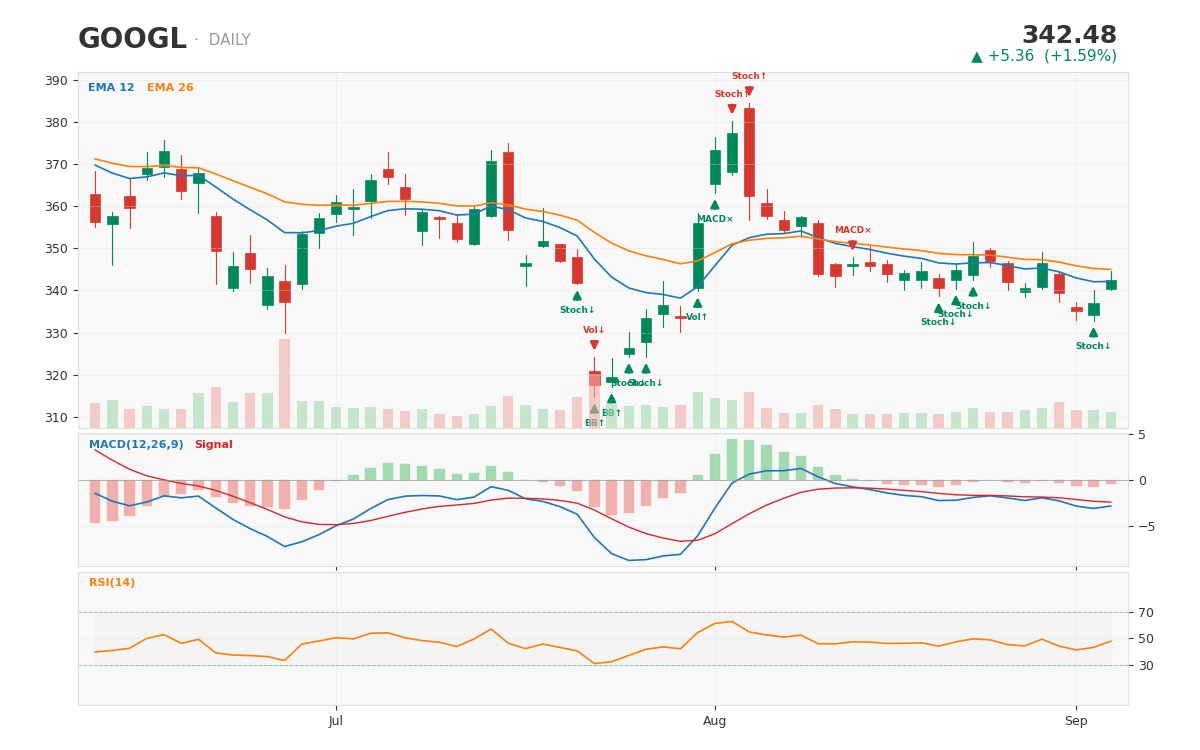Click the MACD axis value 0
This screenshot has width=1200, height=750.
1142,481
